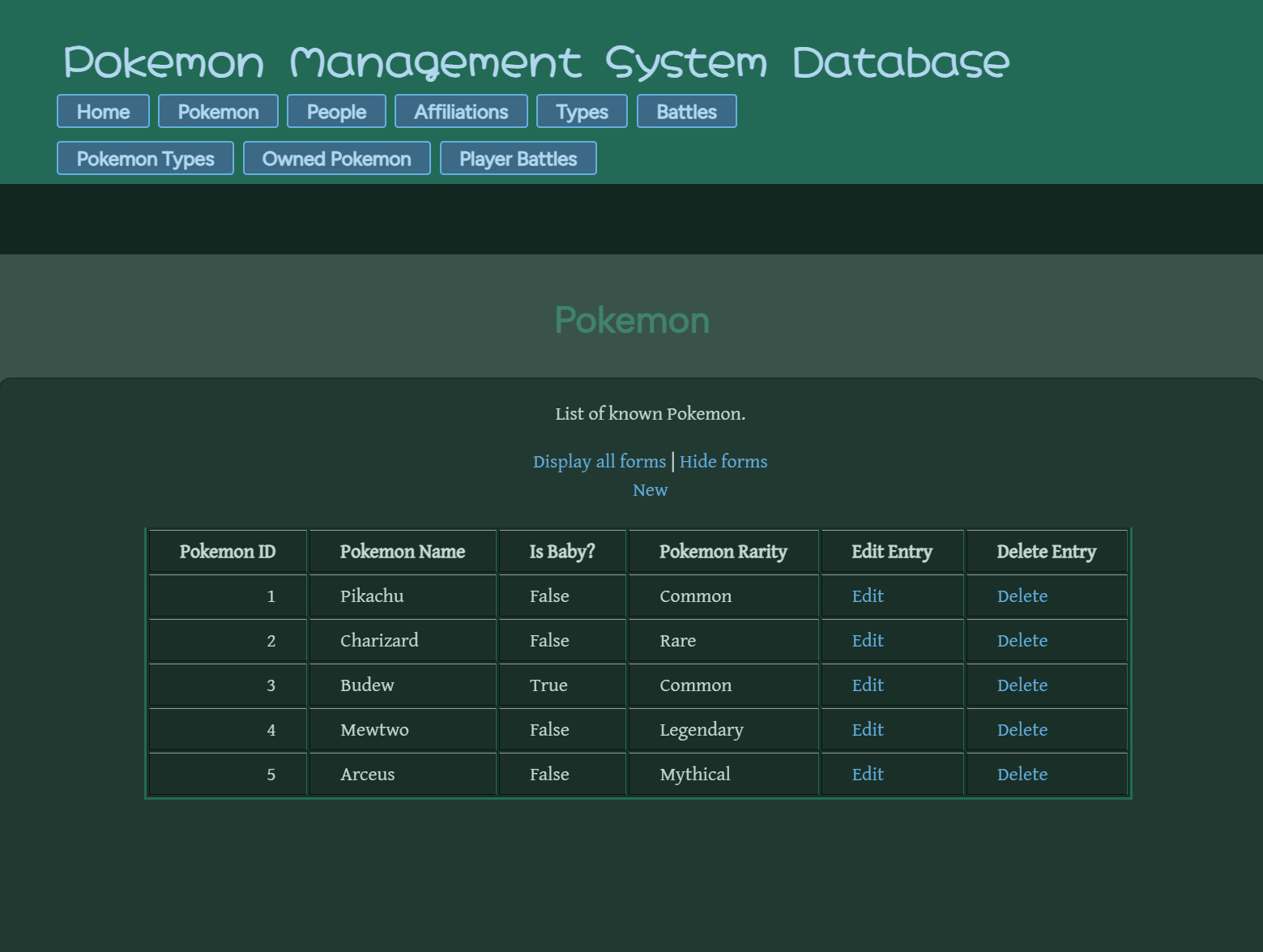Edit the Mewtwo entry
Image resolution: width=1263 pixels, height=952 pixels.
868,730
